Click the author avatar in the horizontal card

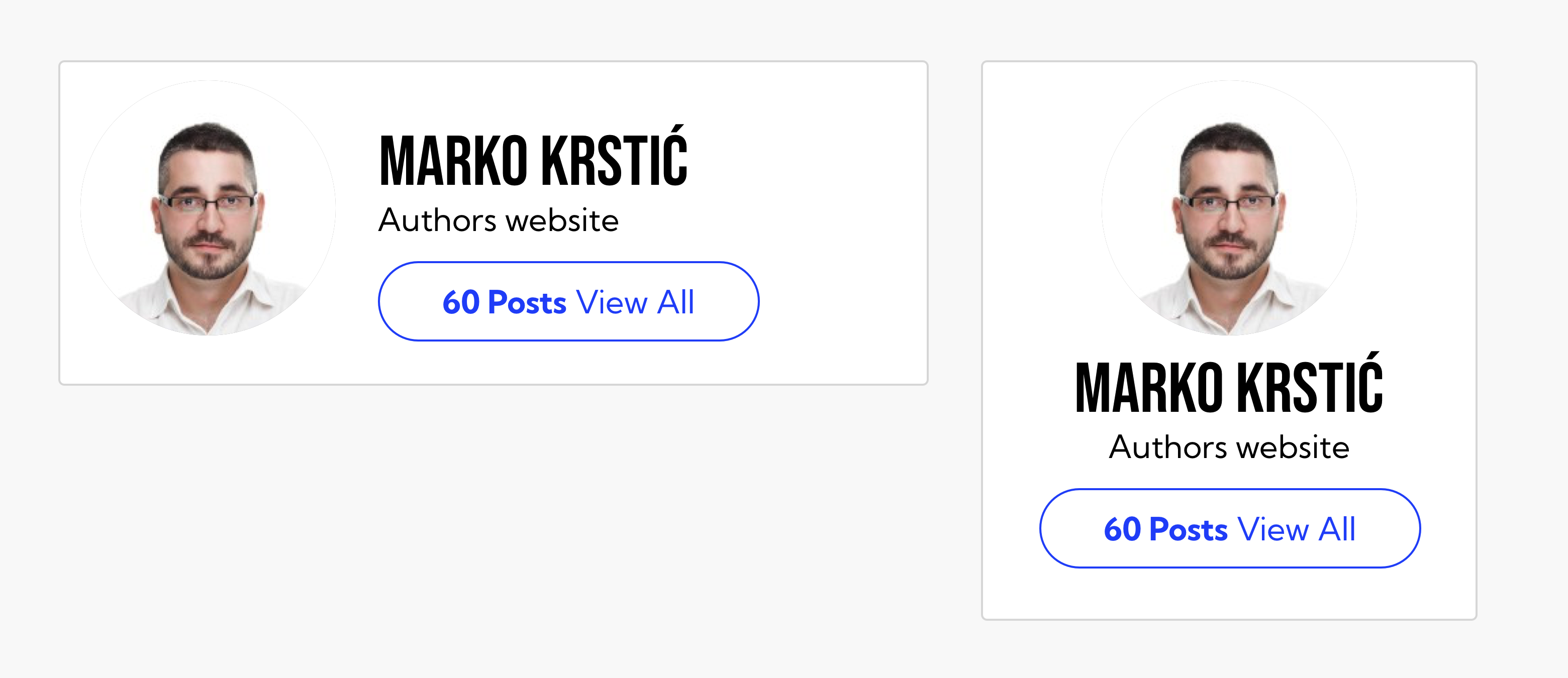pyautogui.click(x=208, y=208)
